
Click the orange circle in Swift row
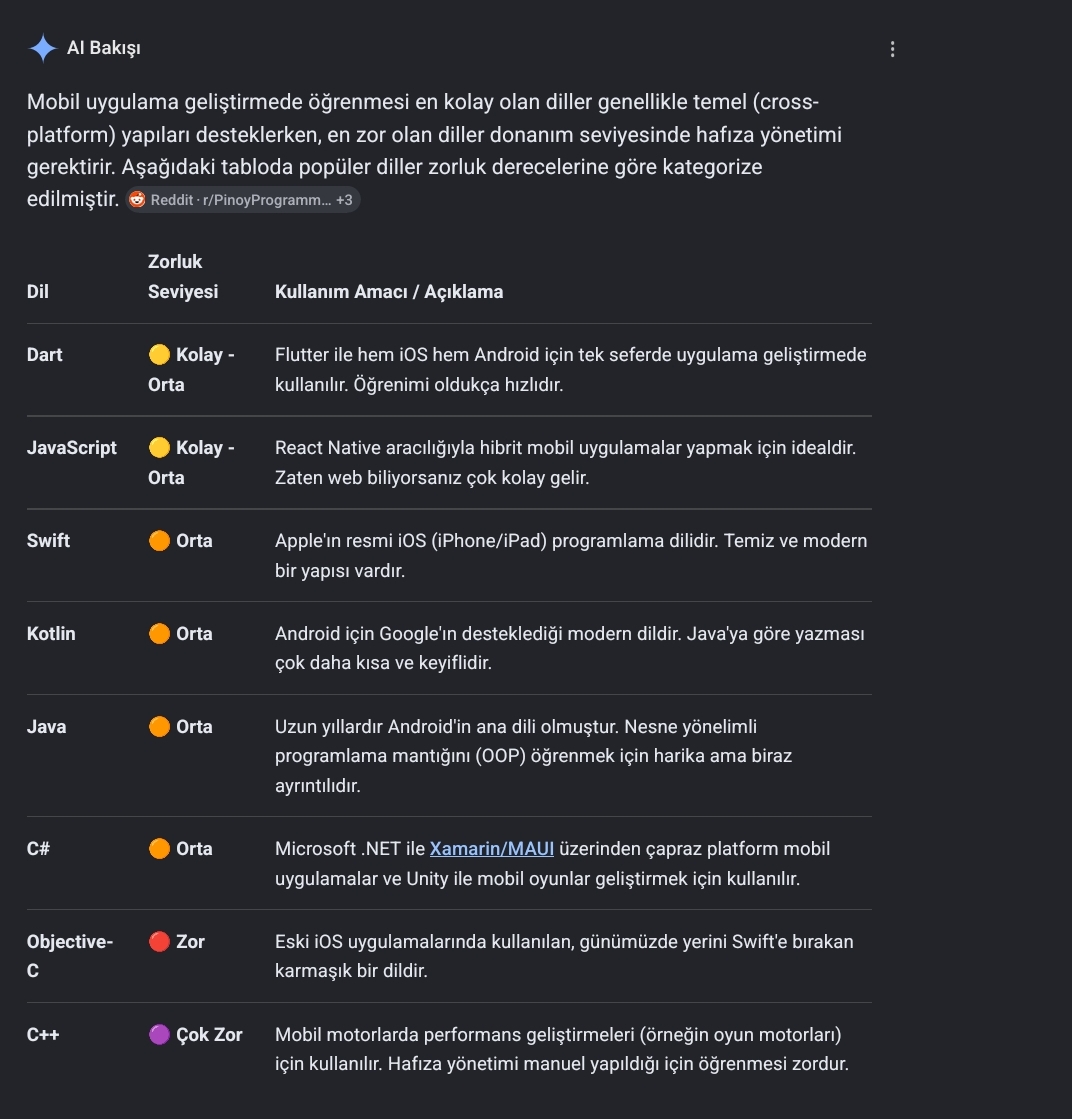pyautogui.click(x=159, y=540)
